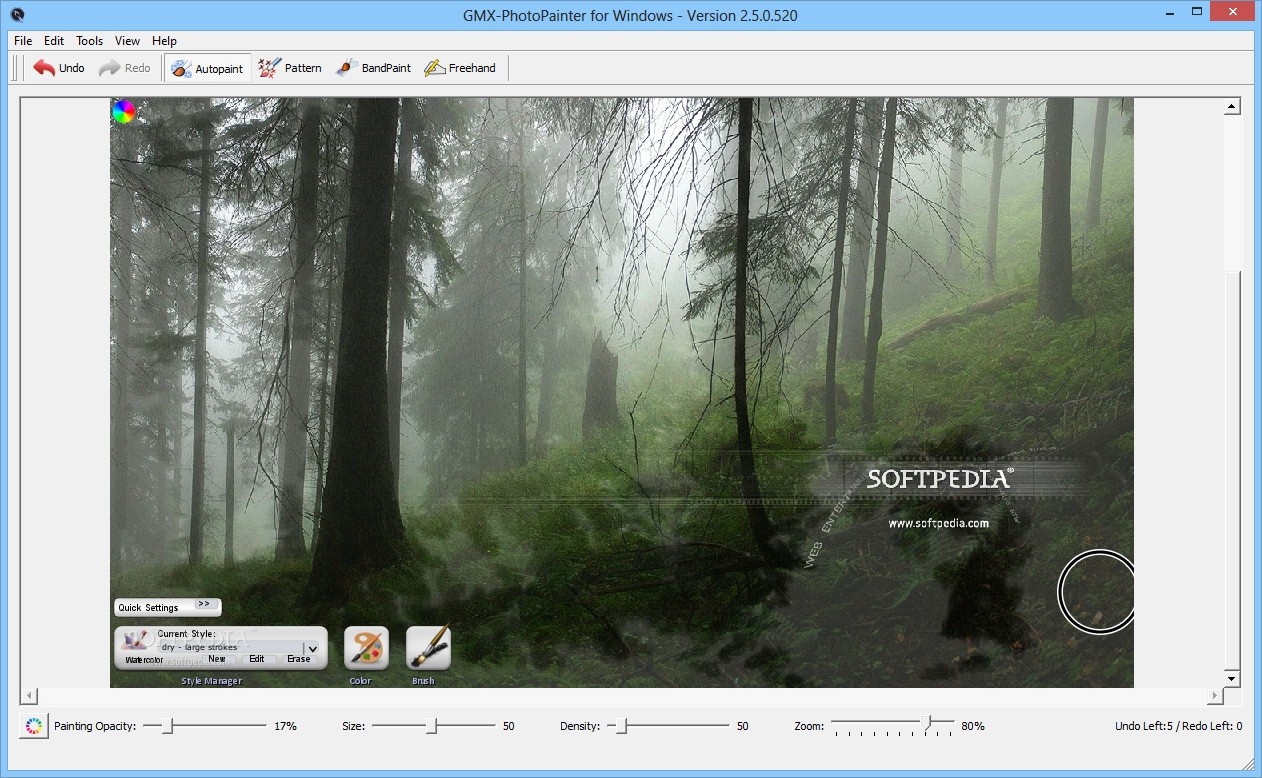
Task: Click the Redo arrow icon
Action: pyautogui.click(x=109, y=68)
